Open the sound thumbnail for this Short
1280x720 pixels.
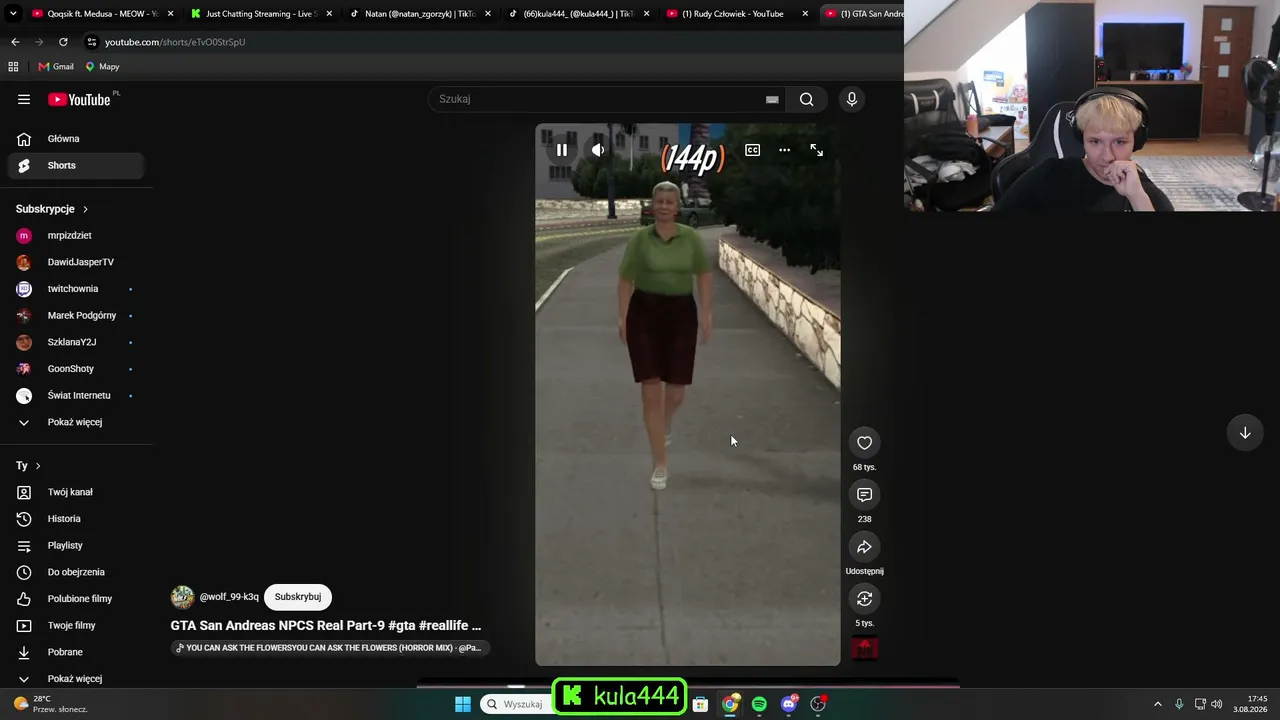pos(865,648)
